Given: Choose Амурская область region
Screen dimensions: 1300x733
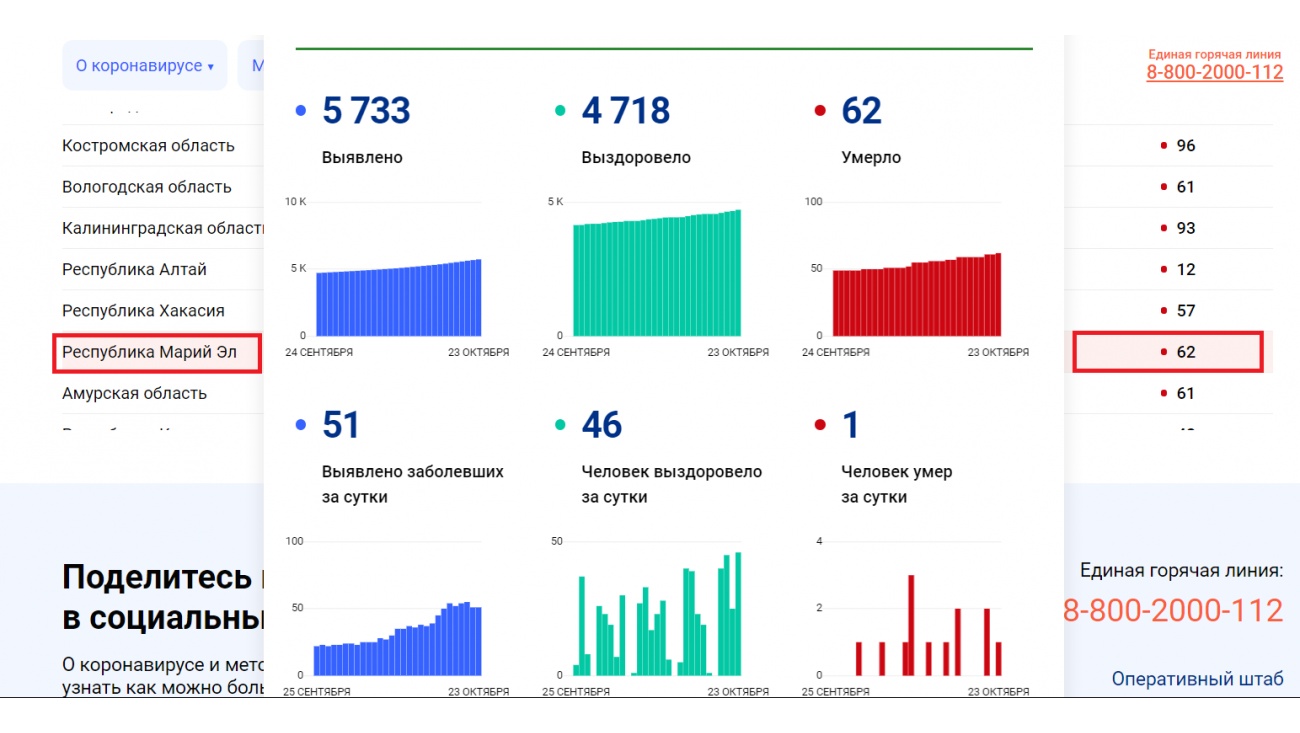Looking at the screenshot, I should (x=134, y=393).
